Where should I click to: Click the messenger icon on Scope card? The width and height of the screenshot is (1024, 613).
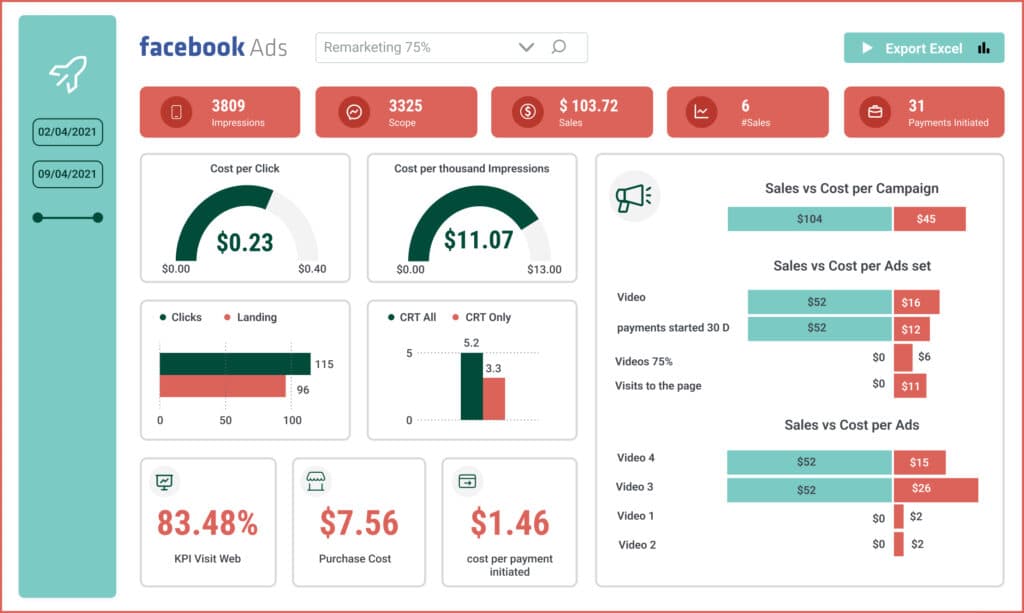354,112
